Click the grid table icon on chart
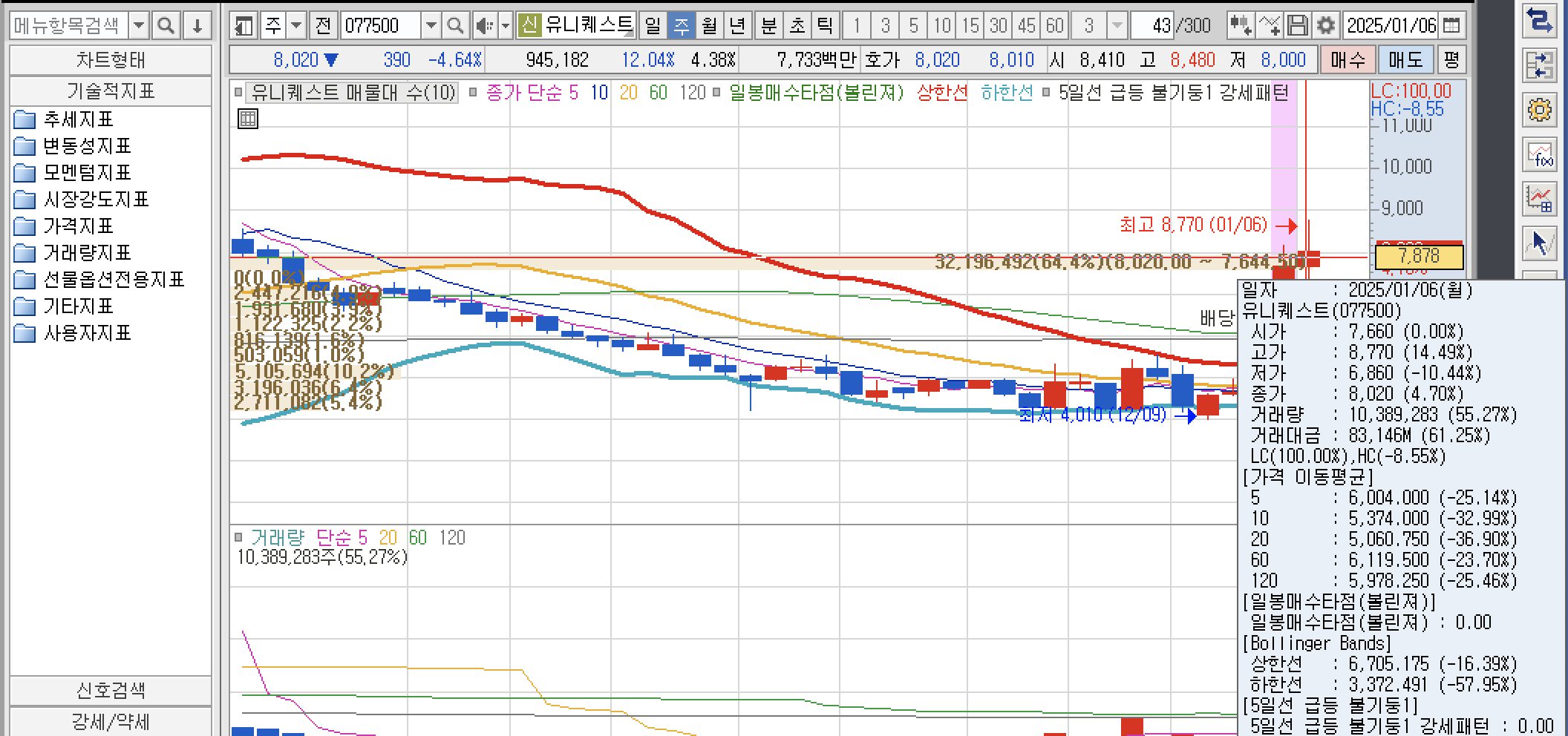 coord(248,119)
